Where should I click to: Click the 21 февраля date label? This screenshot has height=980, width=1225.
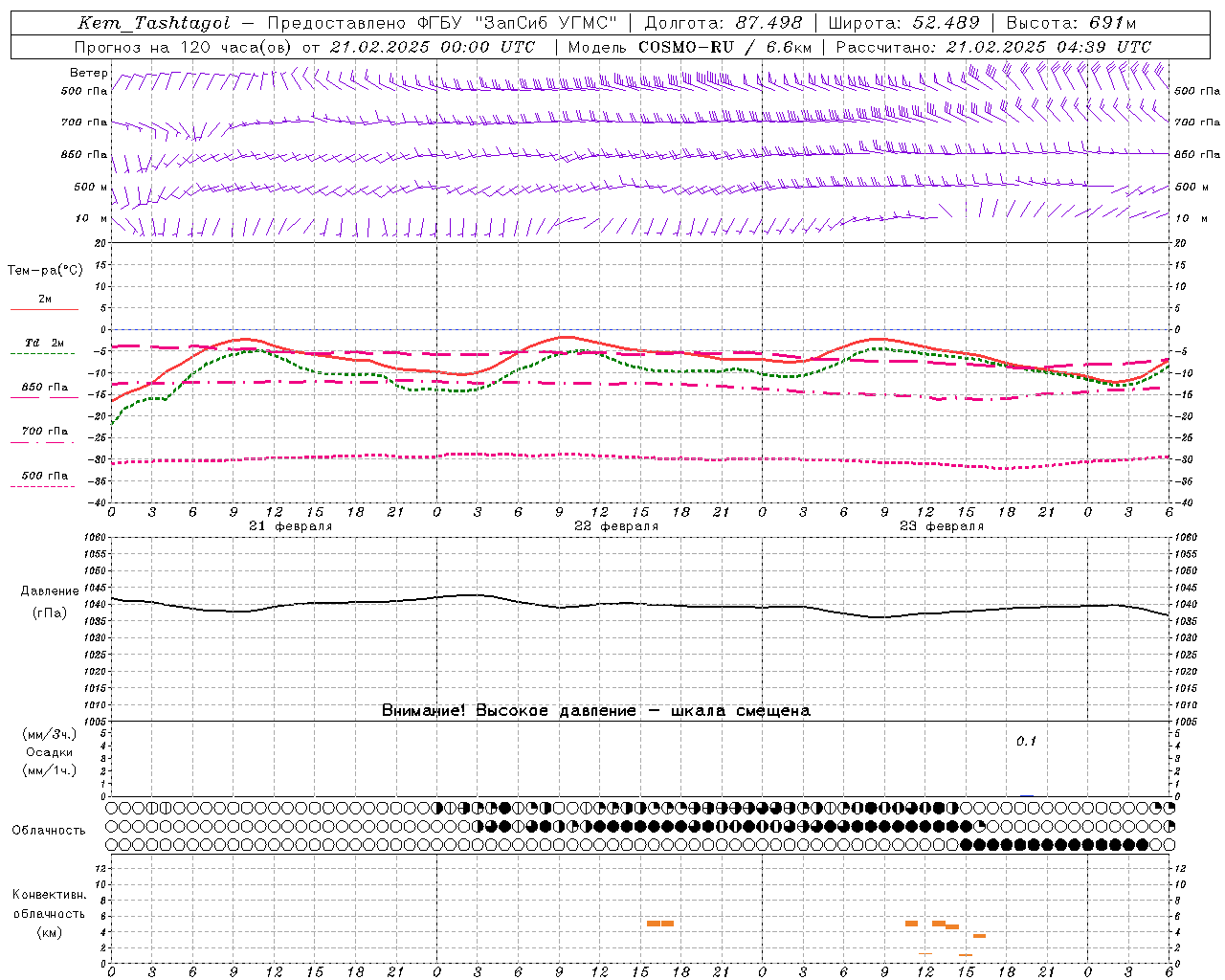290,526
